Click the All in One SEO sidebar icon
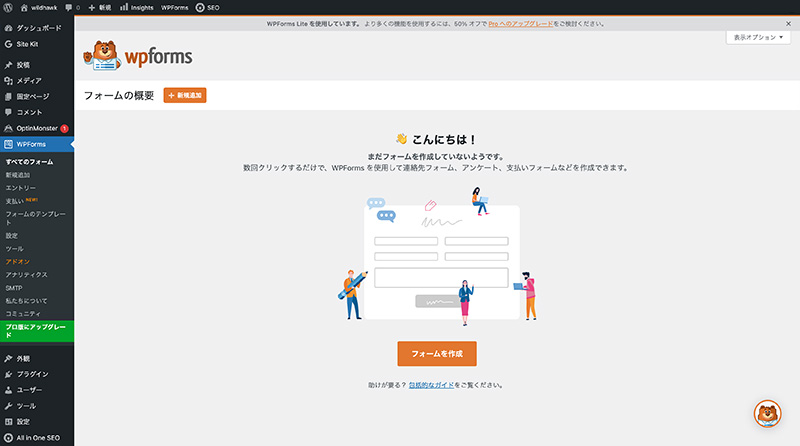This screenshot has width=800, height=446. point(8,437)
